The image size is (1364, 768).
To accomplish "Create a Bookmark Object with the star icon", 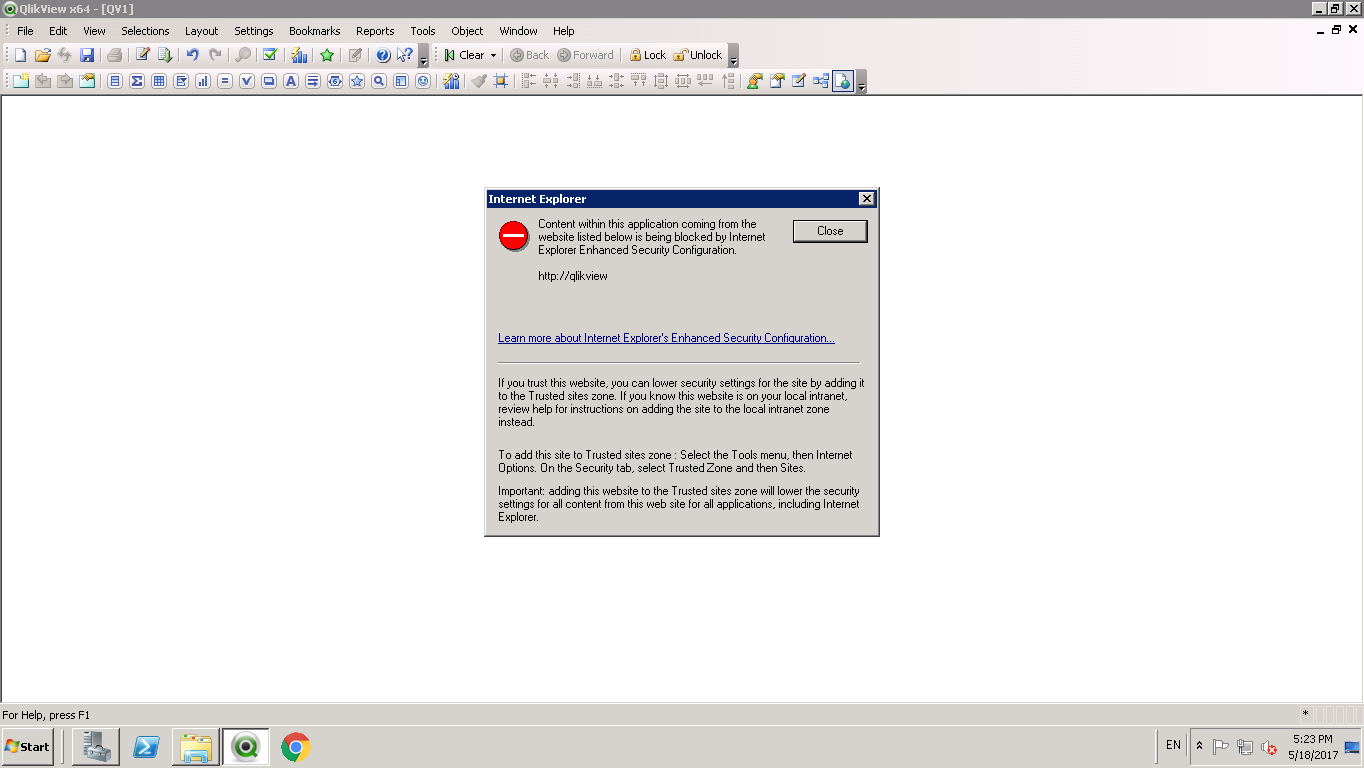I will (357, 81).
